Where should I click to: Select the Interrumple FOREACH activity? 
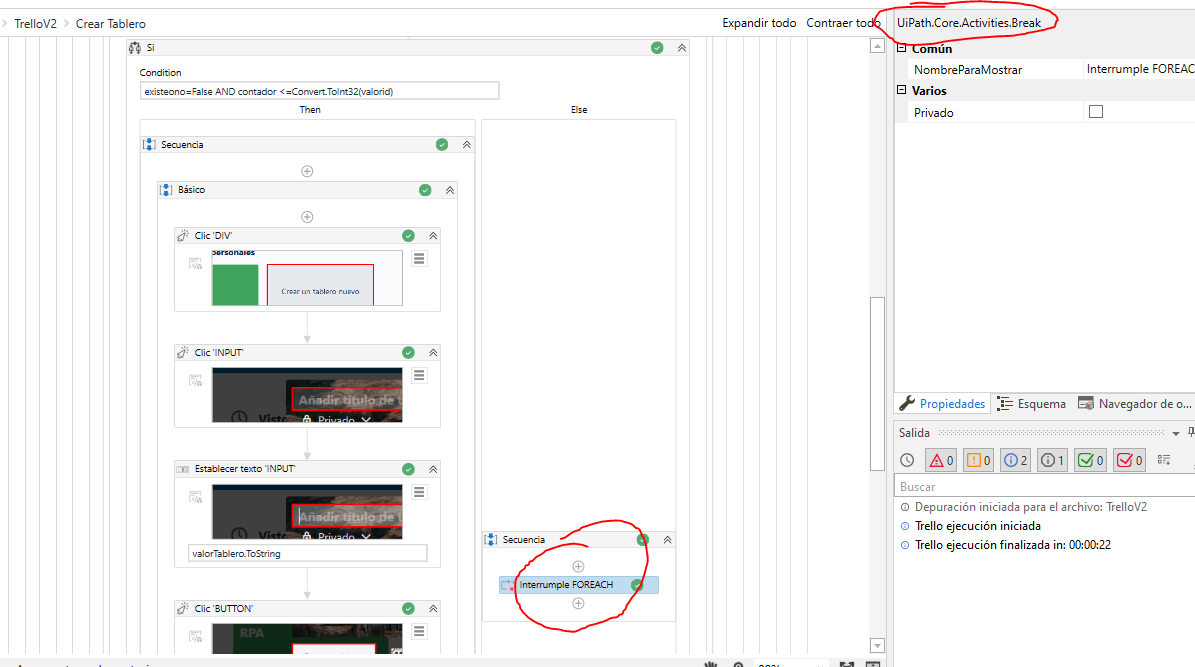(x=579, y=585)
